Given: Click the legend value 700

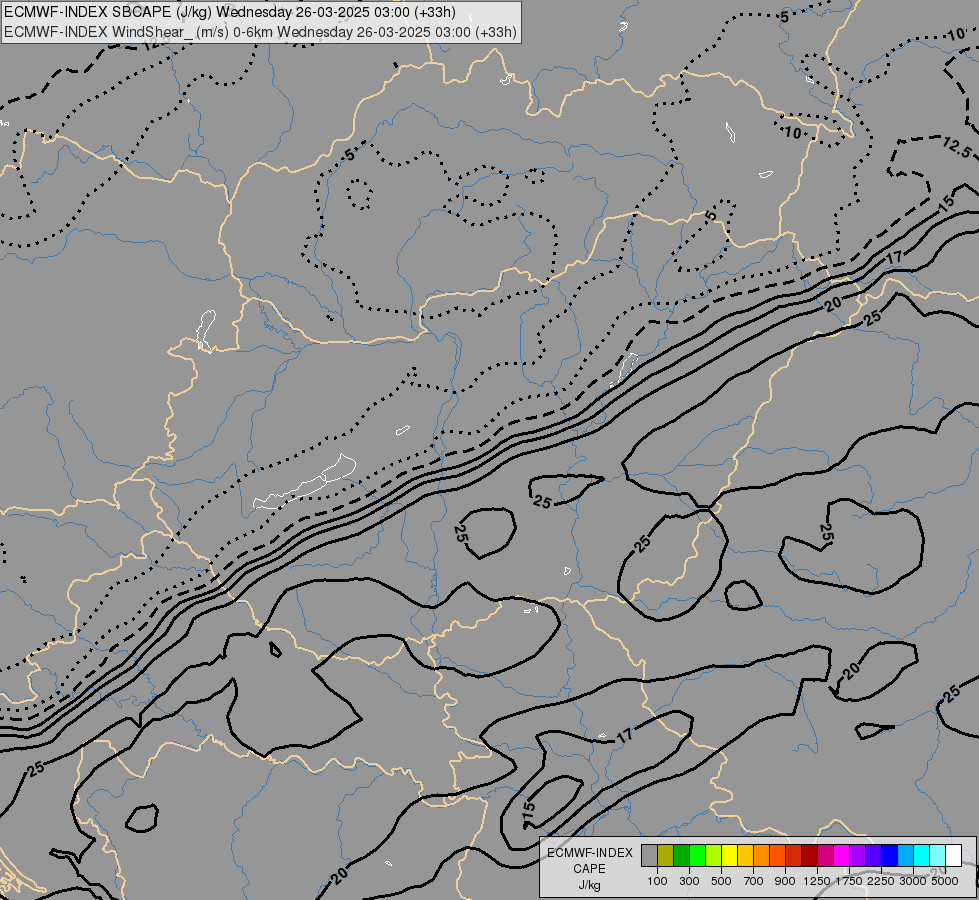Looking at the screenshot, I should [754, 881].
